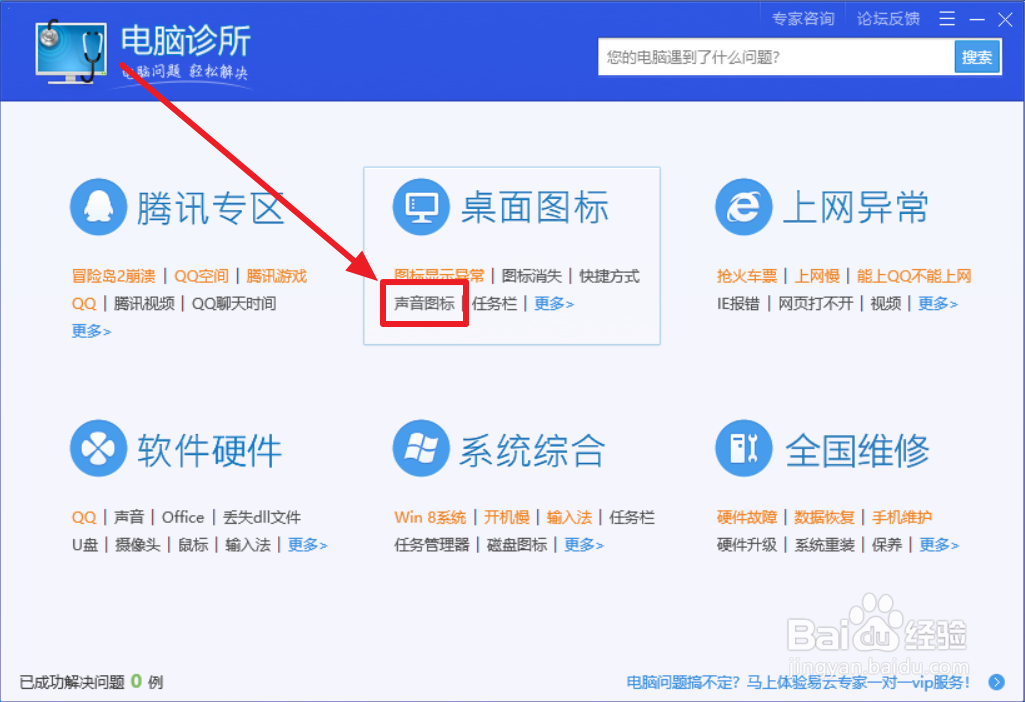Click QQ under 软件硬件
The width and height of the screenshot is (1025, 702).
[x=84, y=518]
